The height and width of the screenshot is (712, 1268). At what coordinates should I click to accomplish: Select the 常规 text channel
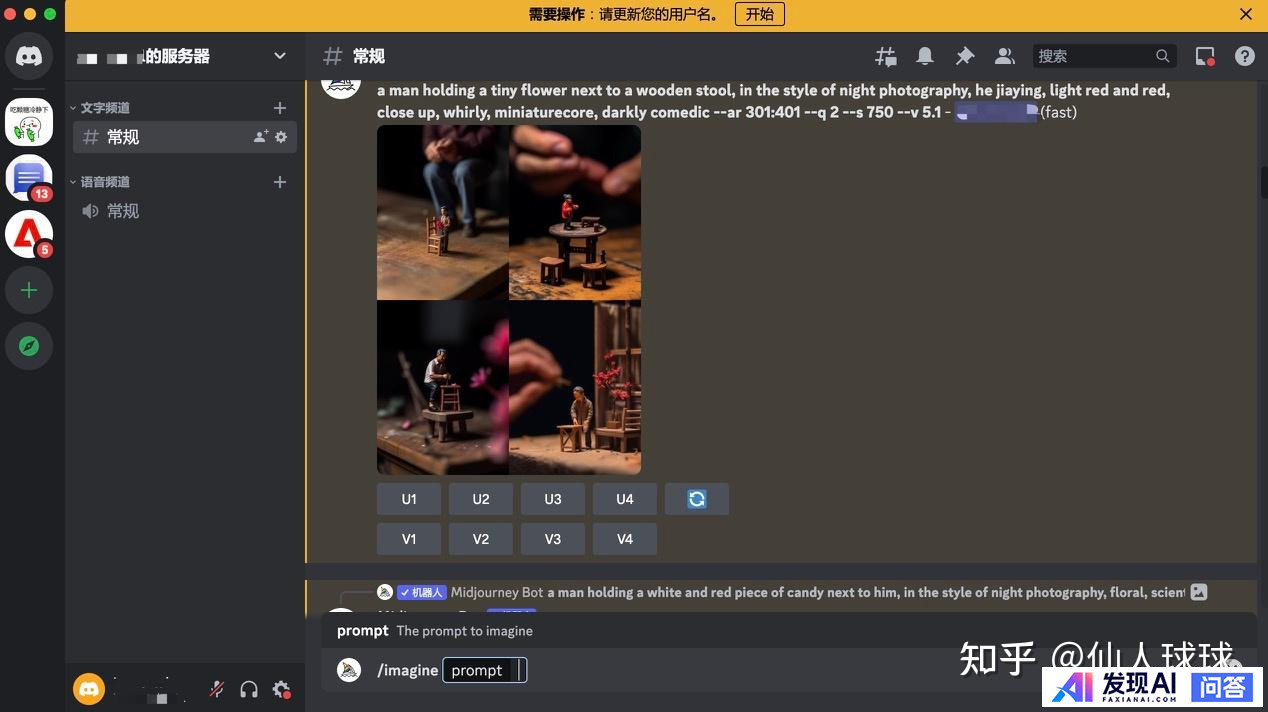(124, 137)
